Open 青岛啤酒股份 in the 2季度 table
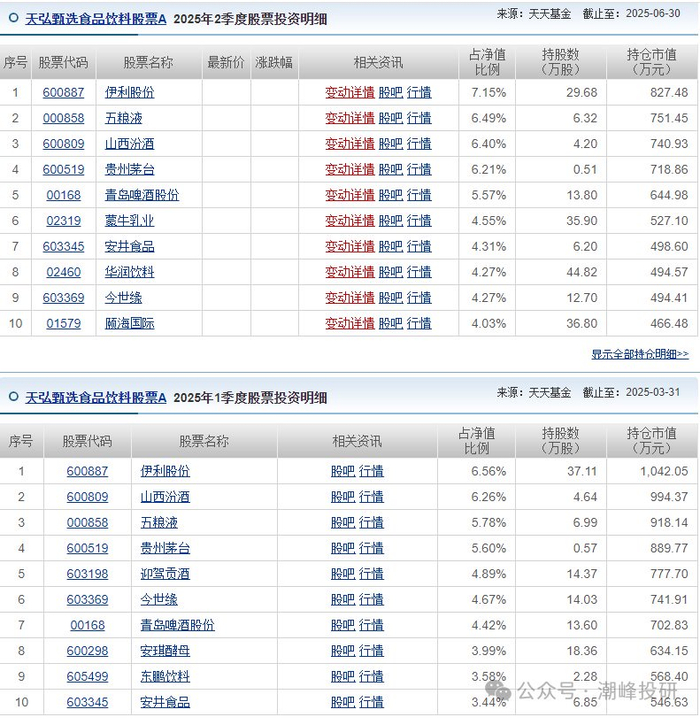The image size is (700, 719). coord(142,195)
